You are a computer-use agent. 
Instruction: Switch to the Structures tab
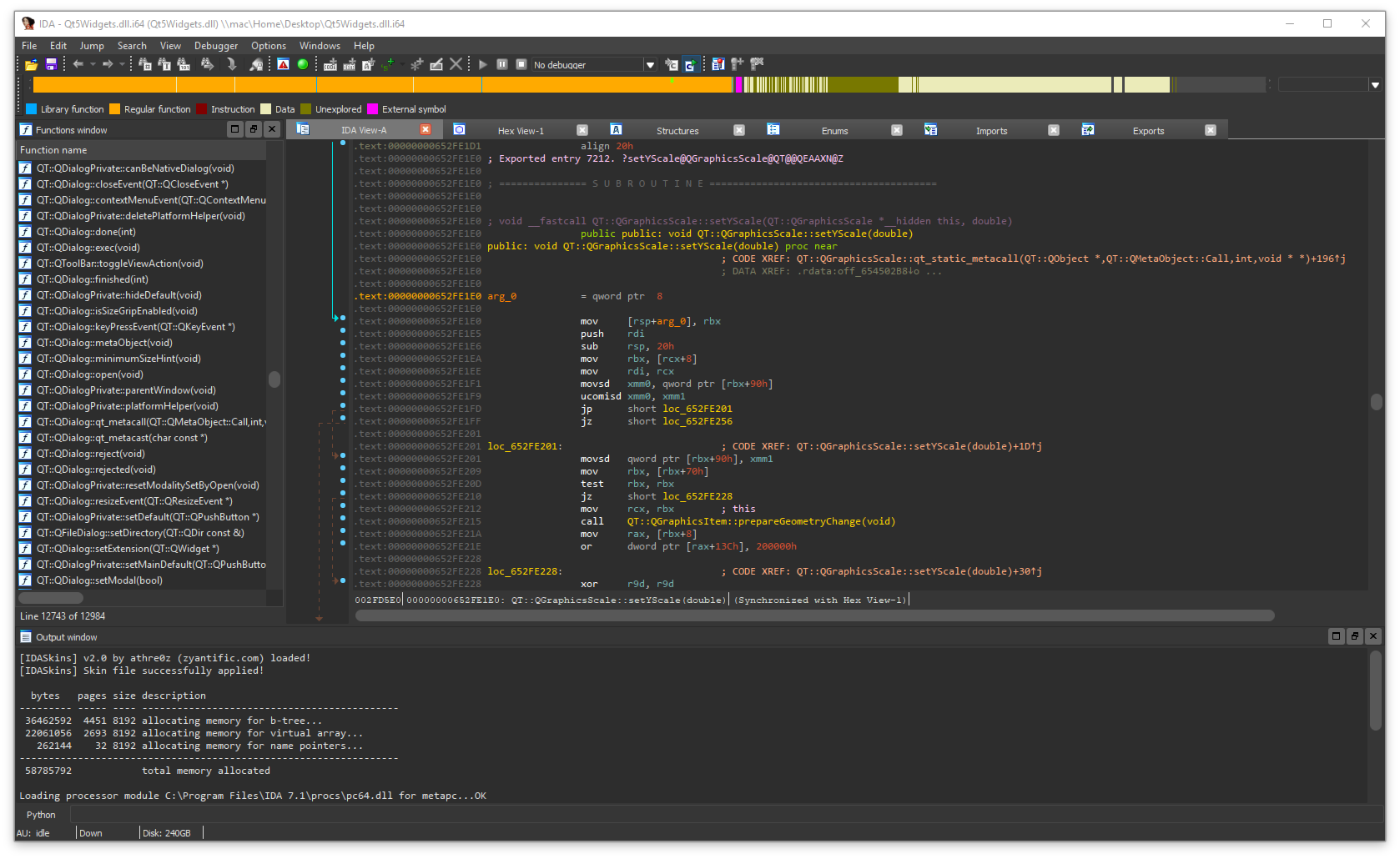677,131
